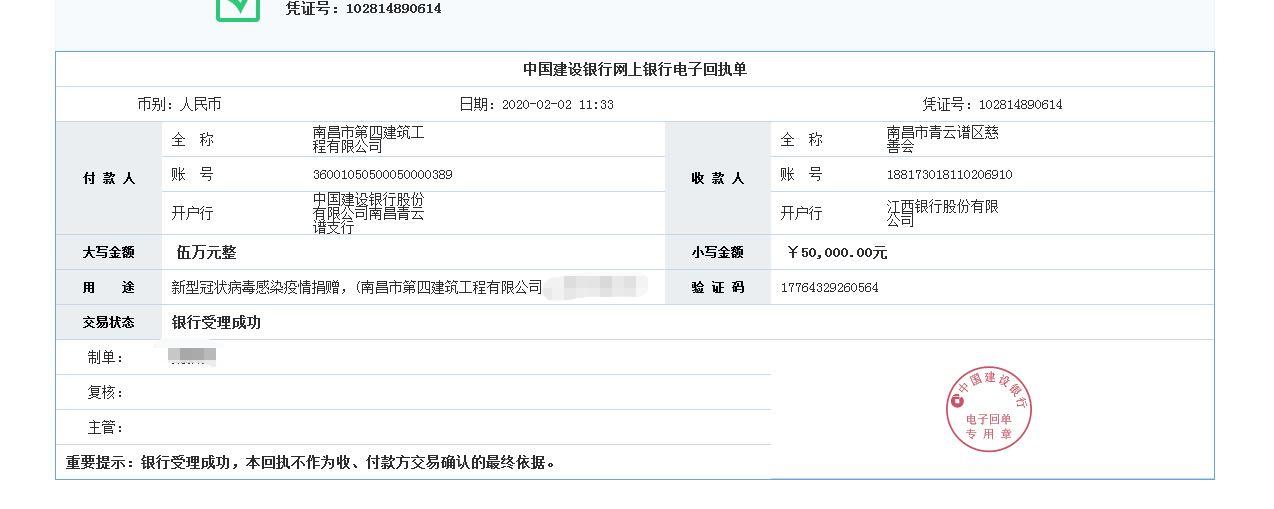Image resolution: width=1274 pixels, height=509 pixels.
Task: Select verification code 17764329260564
Action: (829, 287)
